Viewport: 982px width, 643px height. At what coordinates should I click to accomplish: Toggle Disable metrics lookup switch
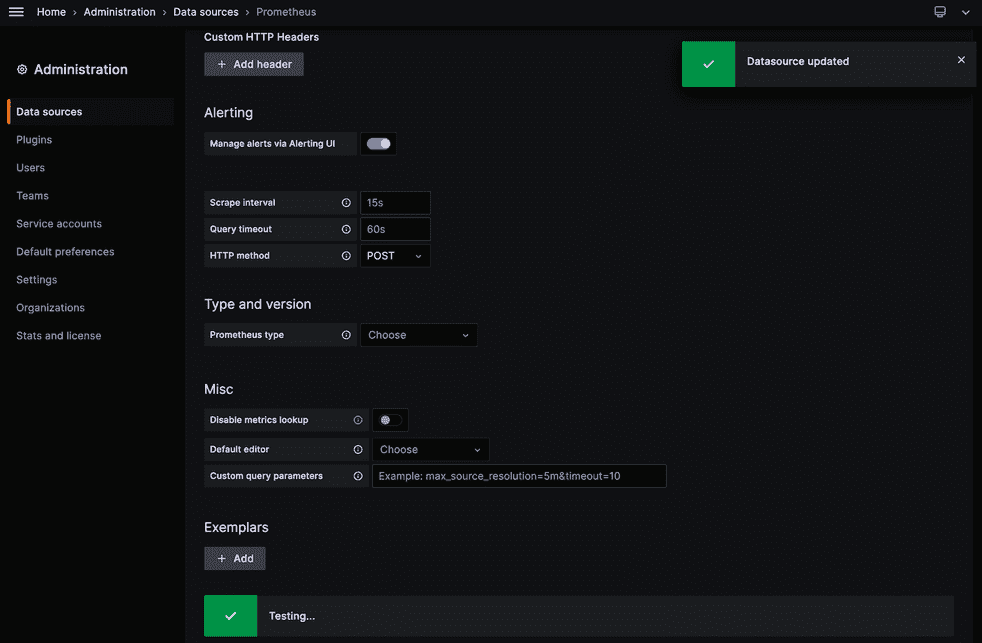[x=390, y=420]
